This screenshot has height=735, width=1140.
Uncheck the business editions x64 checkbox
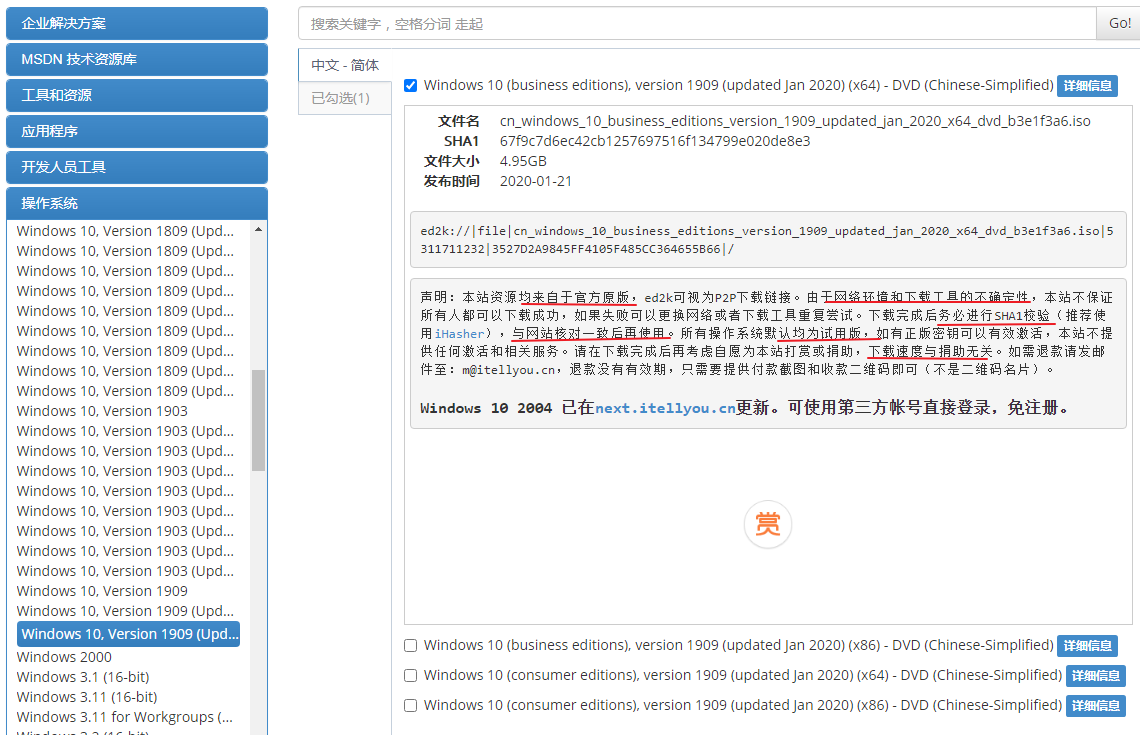pyautogui.click(x=411, y=86)
